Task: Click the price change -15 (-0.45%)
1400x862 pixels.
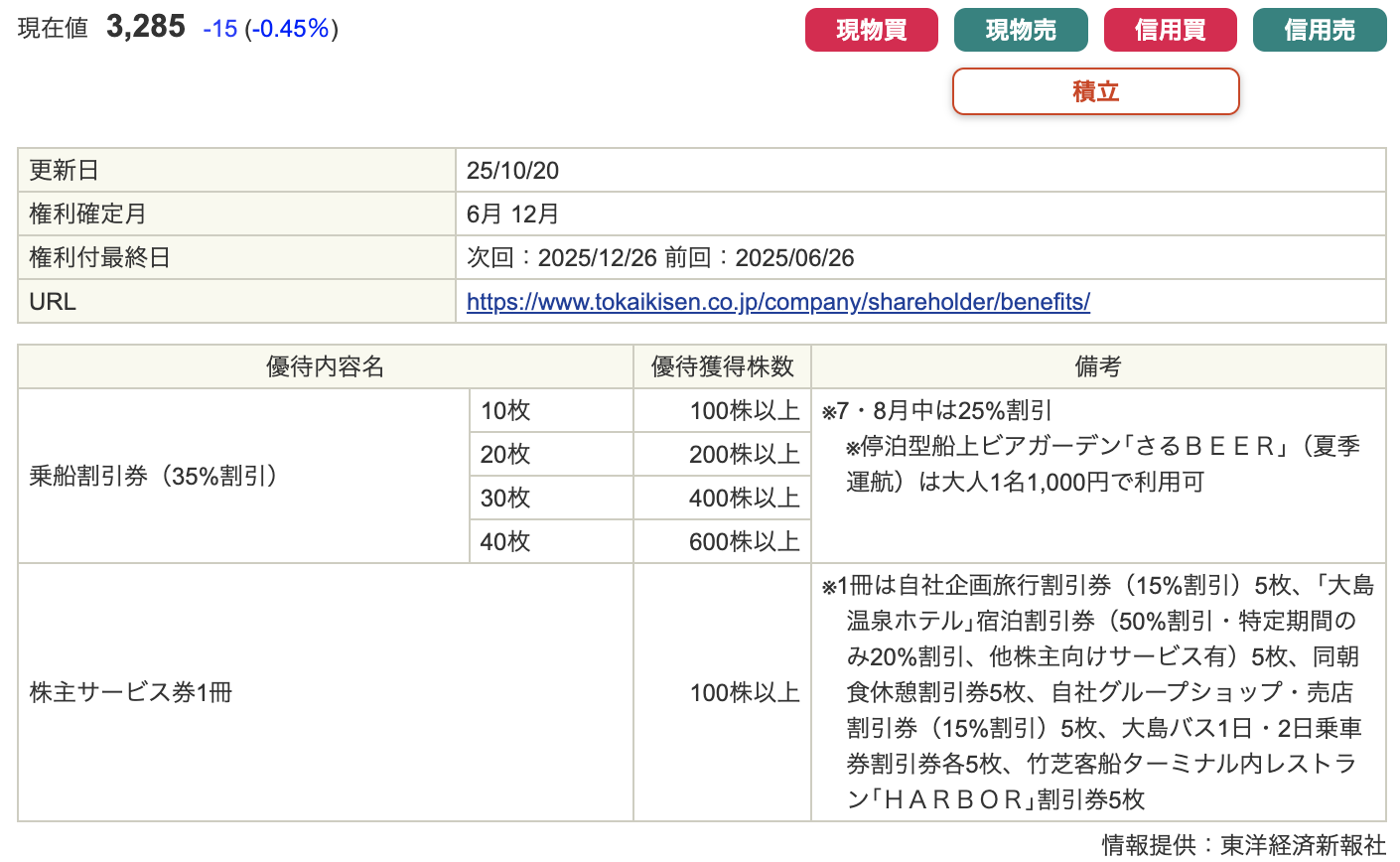Action: tap(270, 29)
